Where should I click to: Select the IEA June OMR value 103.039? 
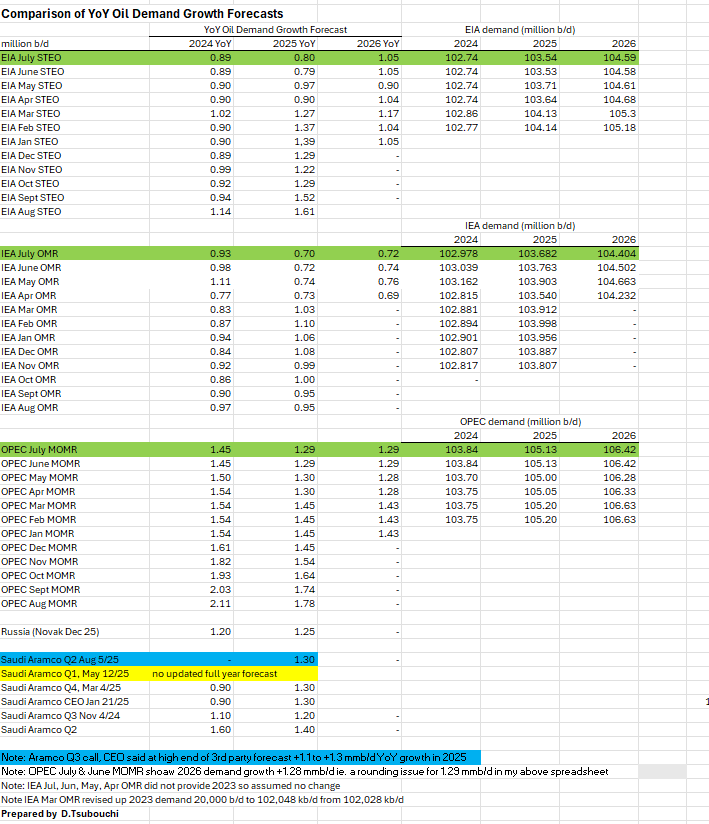[x=458, y=268]
